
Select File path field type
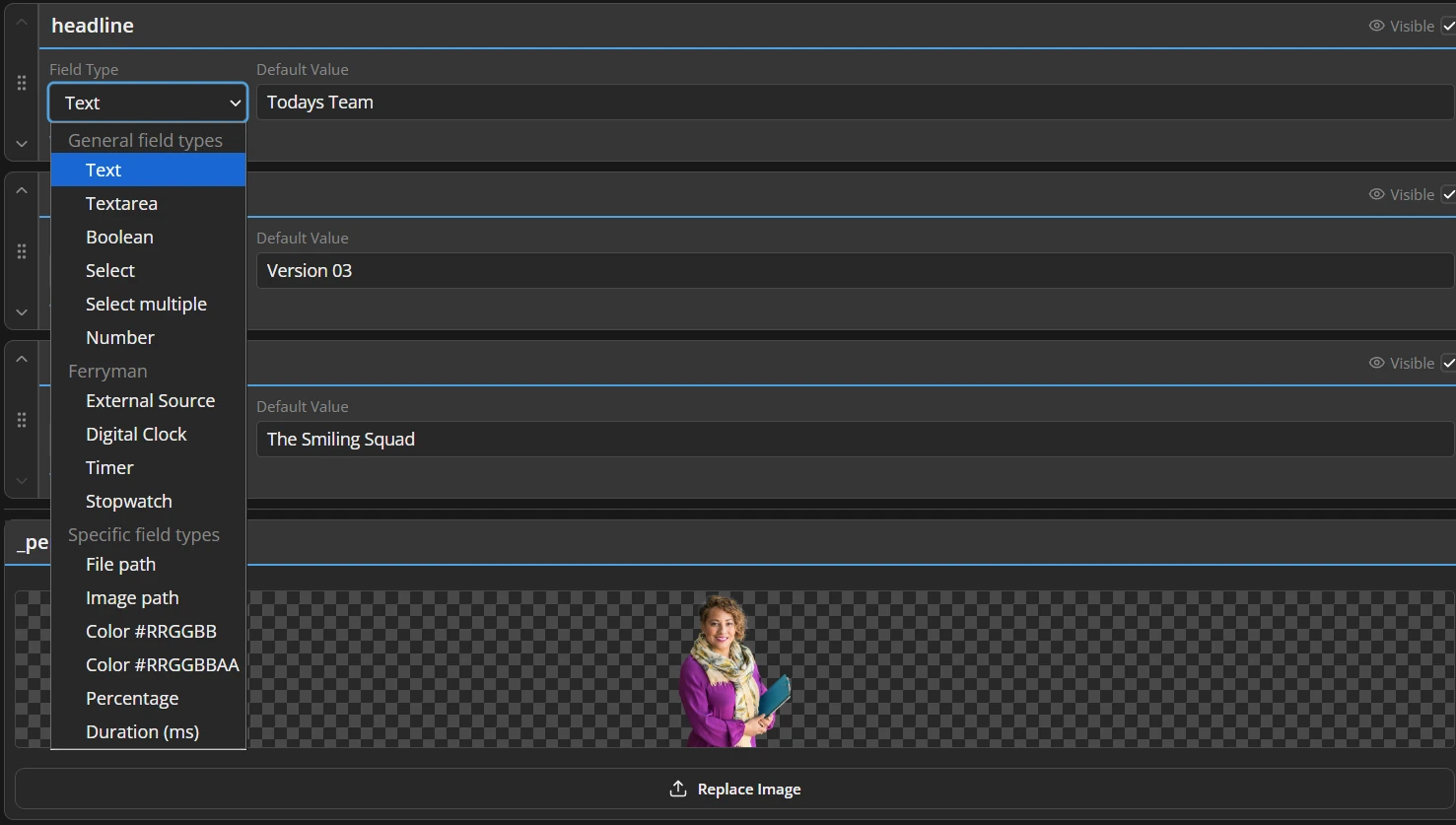click(148, 564)
